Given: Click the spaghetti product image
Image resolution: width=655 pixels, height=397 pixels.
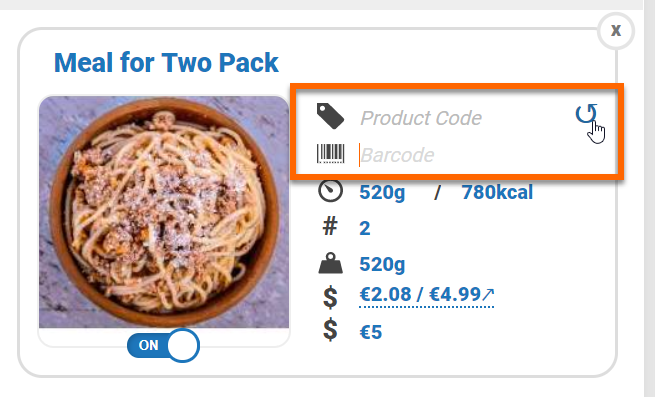Looking at the screenshot, I should 164,212.
